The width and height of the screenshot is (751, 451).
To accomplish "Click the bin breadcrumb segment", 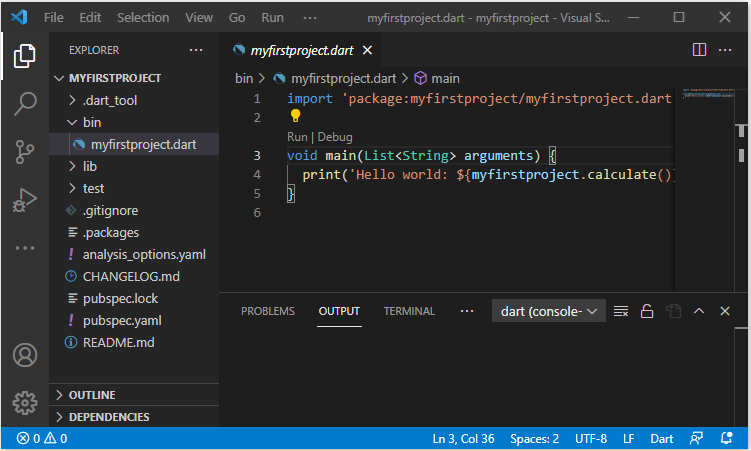I will 244,79.
